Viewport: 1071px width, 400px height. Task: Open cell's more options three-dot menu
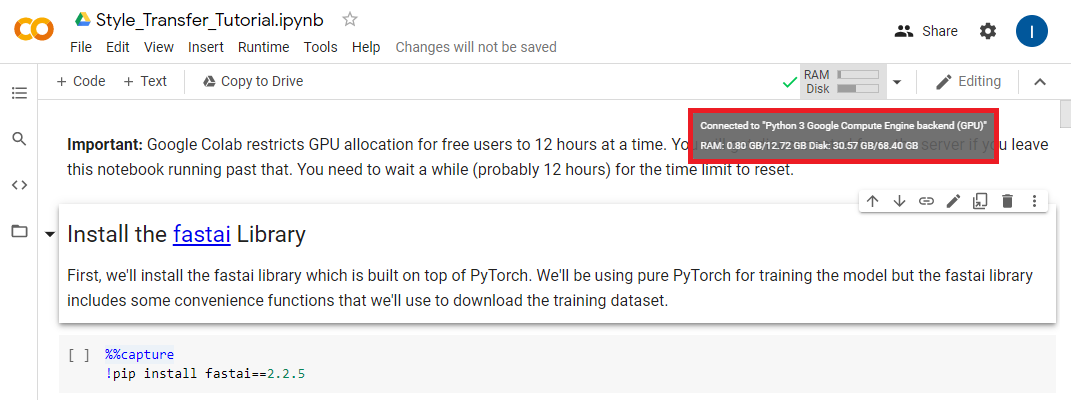1035,201
